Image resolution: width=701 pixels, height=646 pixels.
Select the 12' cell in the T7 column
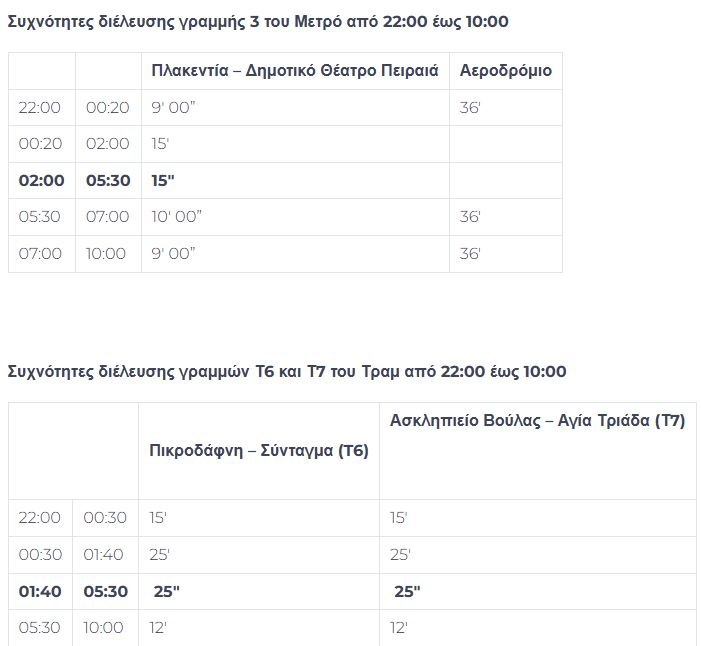[401, 628]
